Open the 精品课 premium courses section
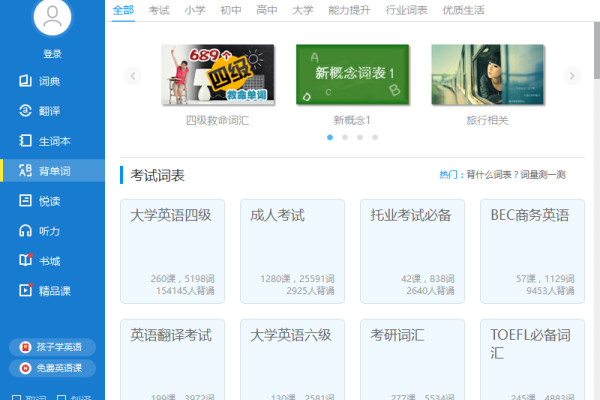Screen dimensions: 600x400 coord(52,291)
